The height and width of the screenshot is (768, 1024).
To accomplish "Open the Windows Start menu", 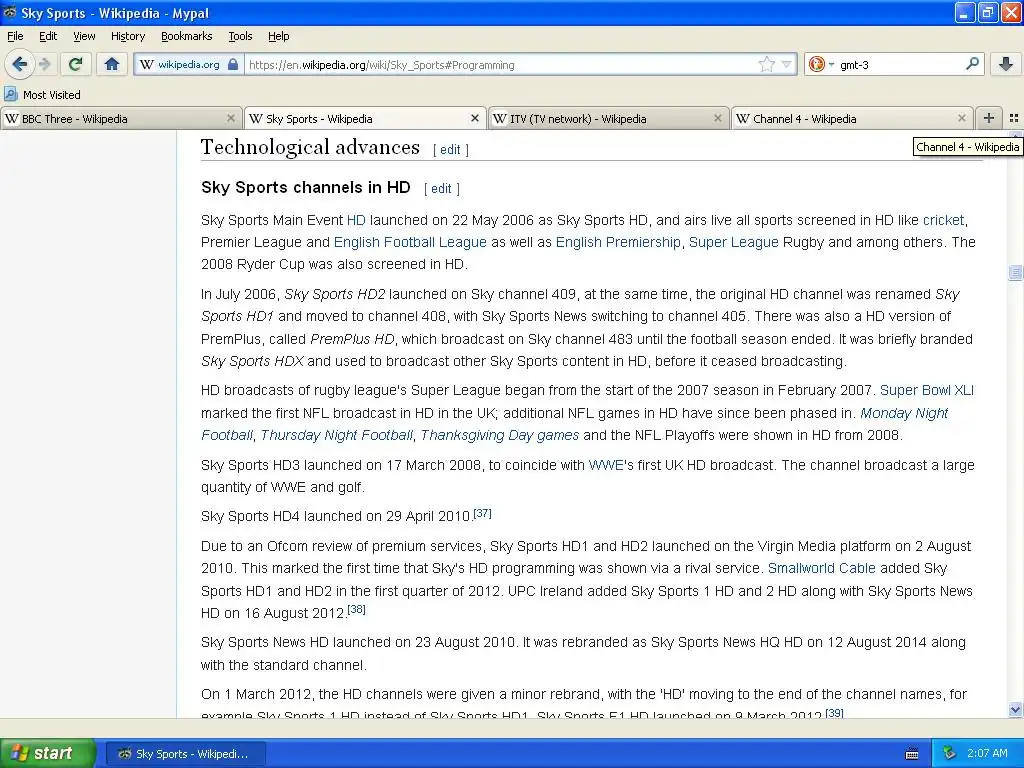I will click(48, 753).
